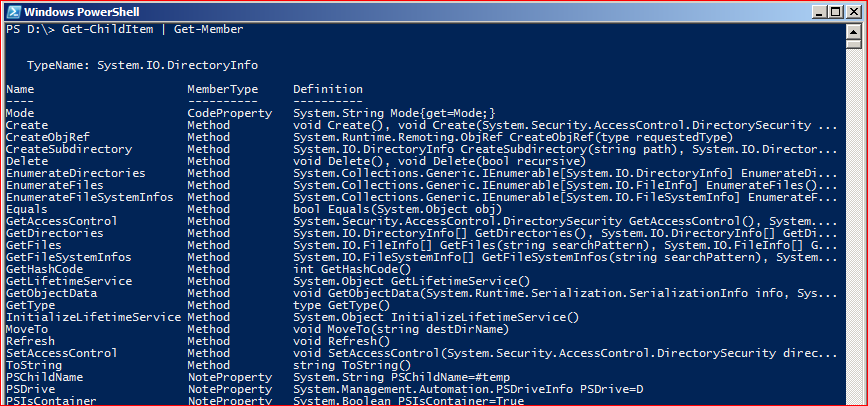Maximize the Windows PowerShell window

coord(836,12)
